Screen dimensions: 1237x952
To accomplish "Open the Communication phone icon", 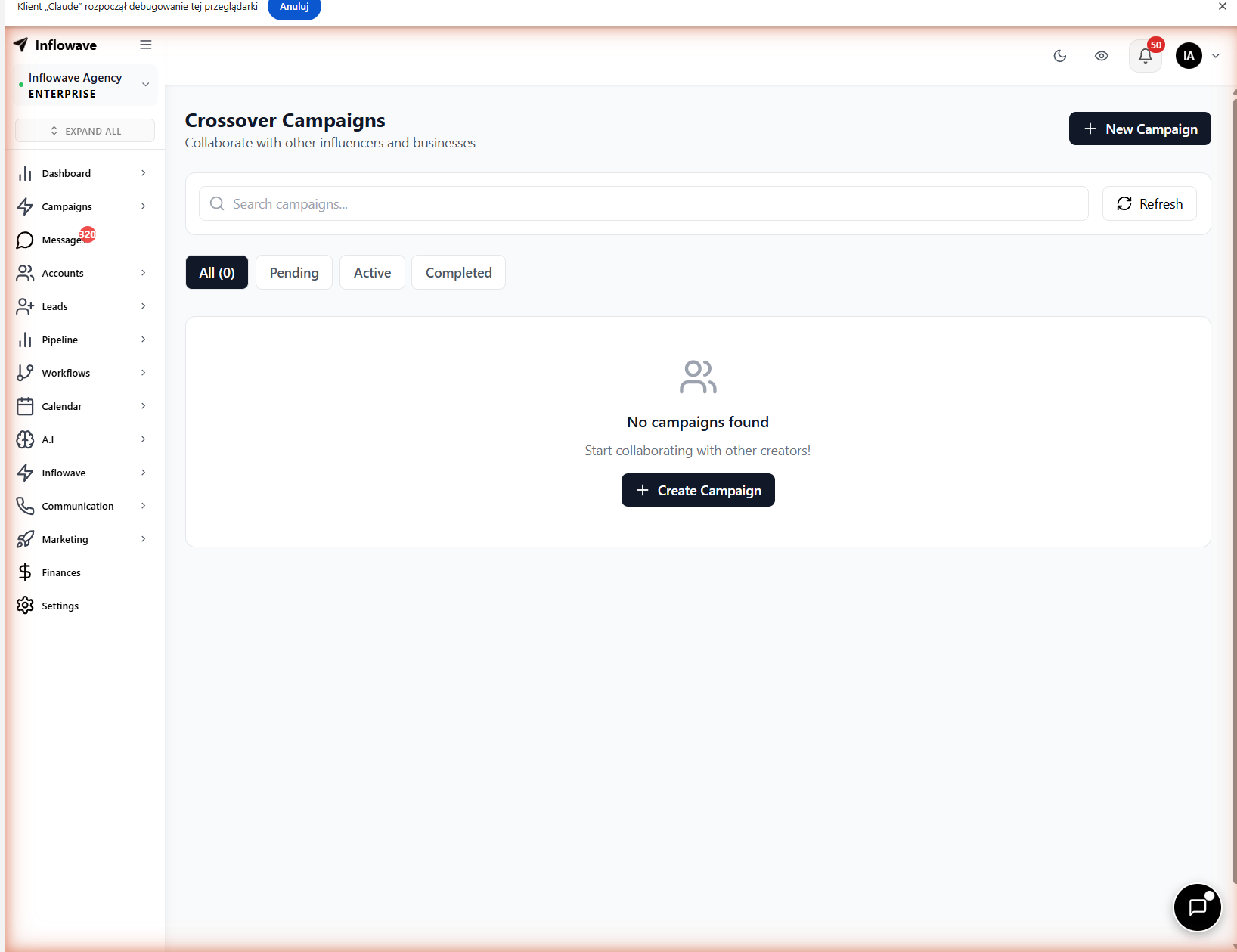I will (25, 506).
